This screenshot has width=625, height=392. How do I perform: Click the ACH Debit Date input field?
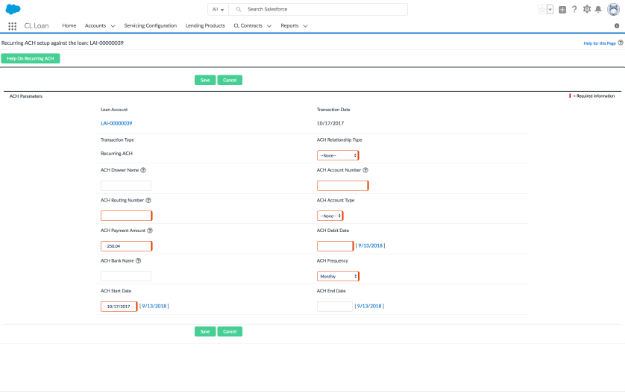tap(335, 246)
